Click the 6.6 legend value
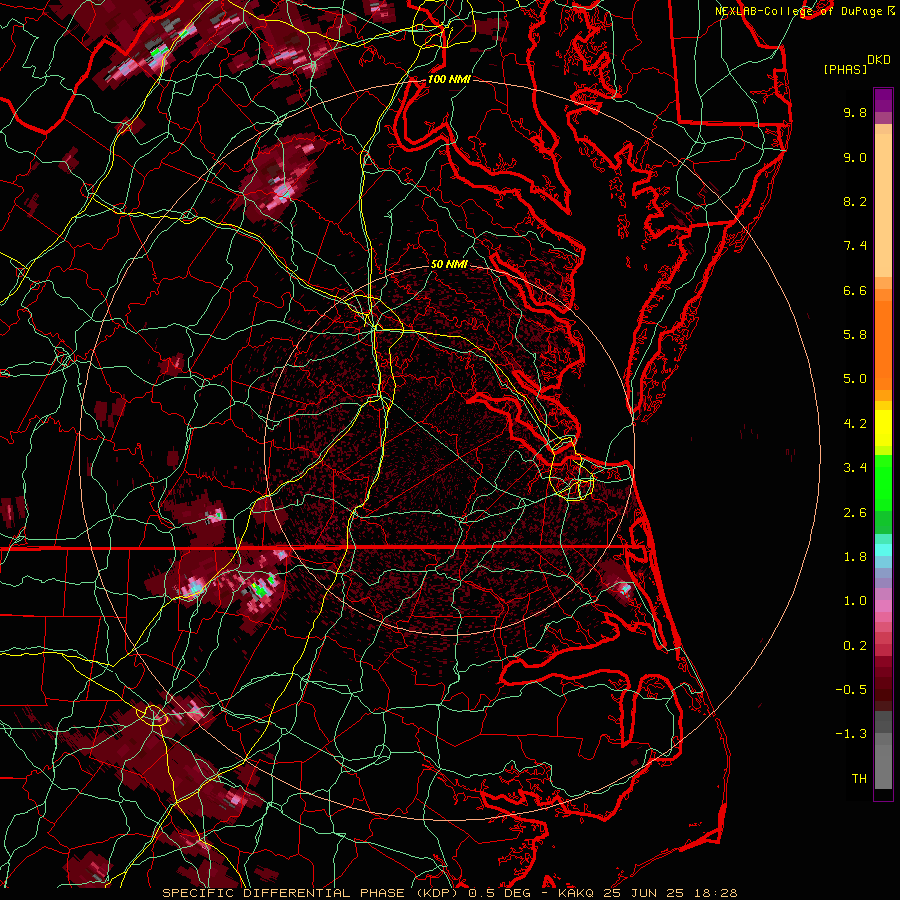Viewport: 900px width, 900px height. tap(855, 290)
